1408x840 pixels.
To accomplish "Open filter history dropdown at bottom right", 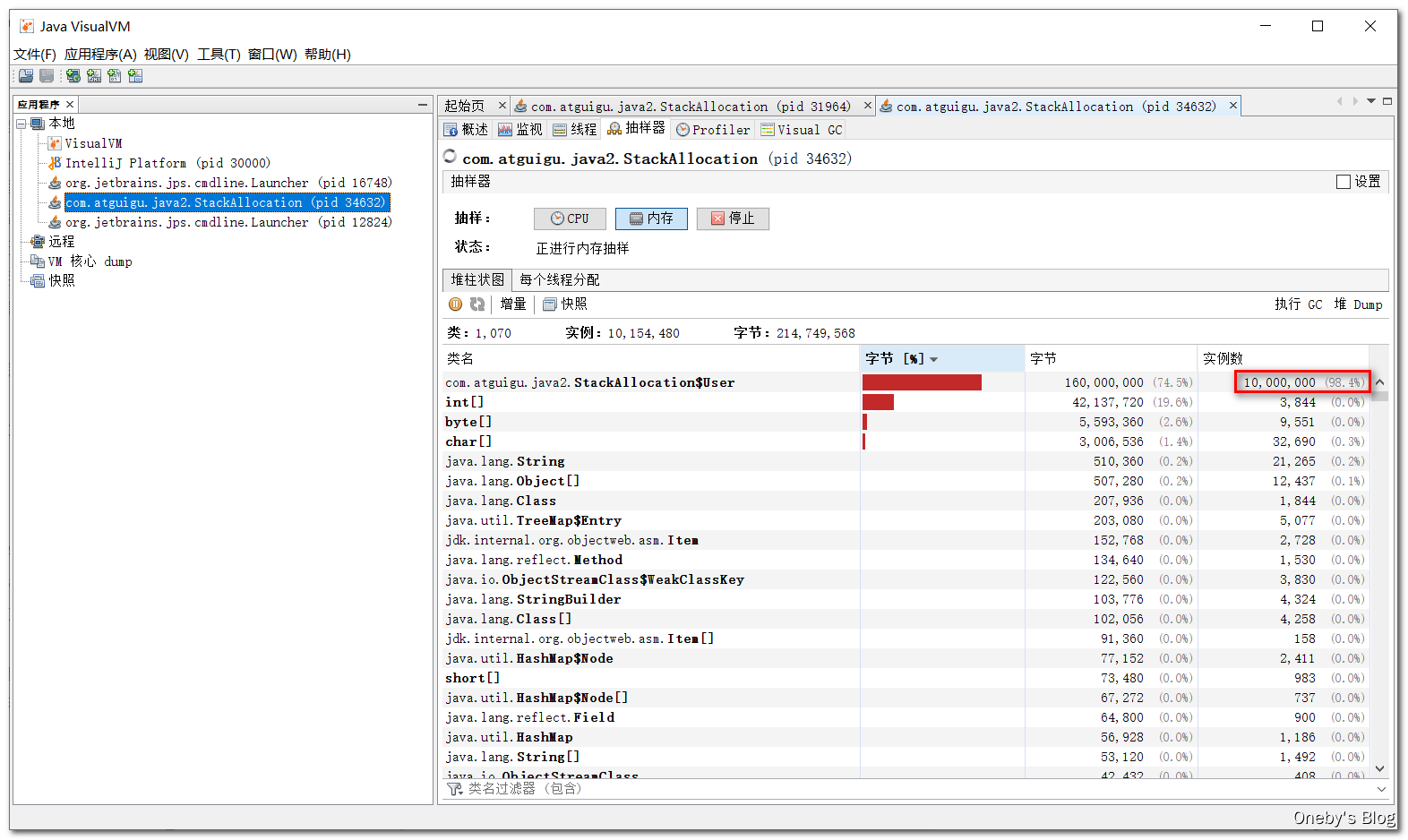I will [1380, 789].
